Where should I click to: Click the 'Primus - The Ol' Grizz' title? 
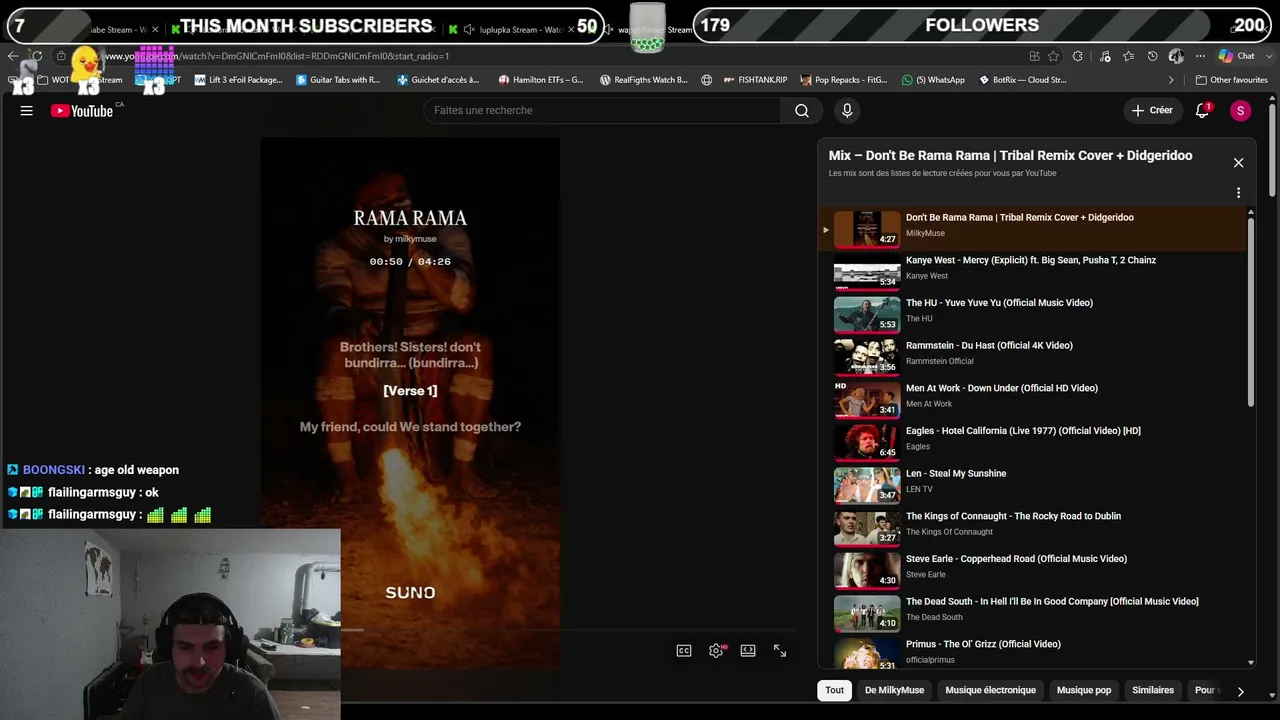coord(983,644)
